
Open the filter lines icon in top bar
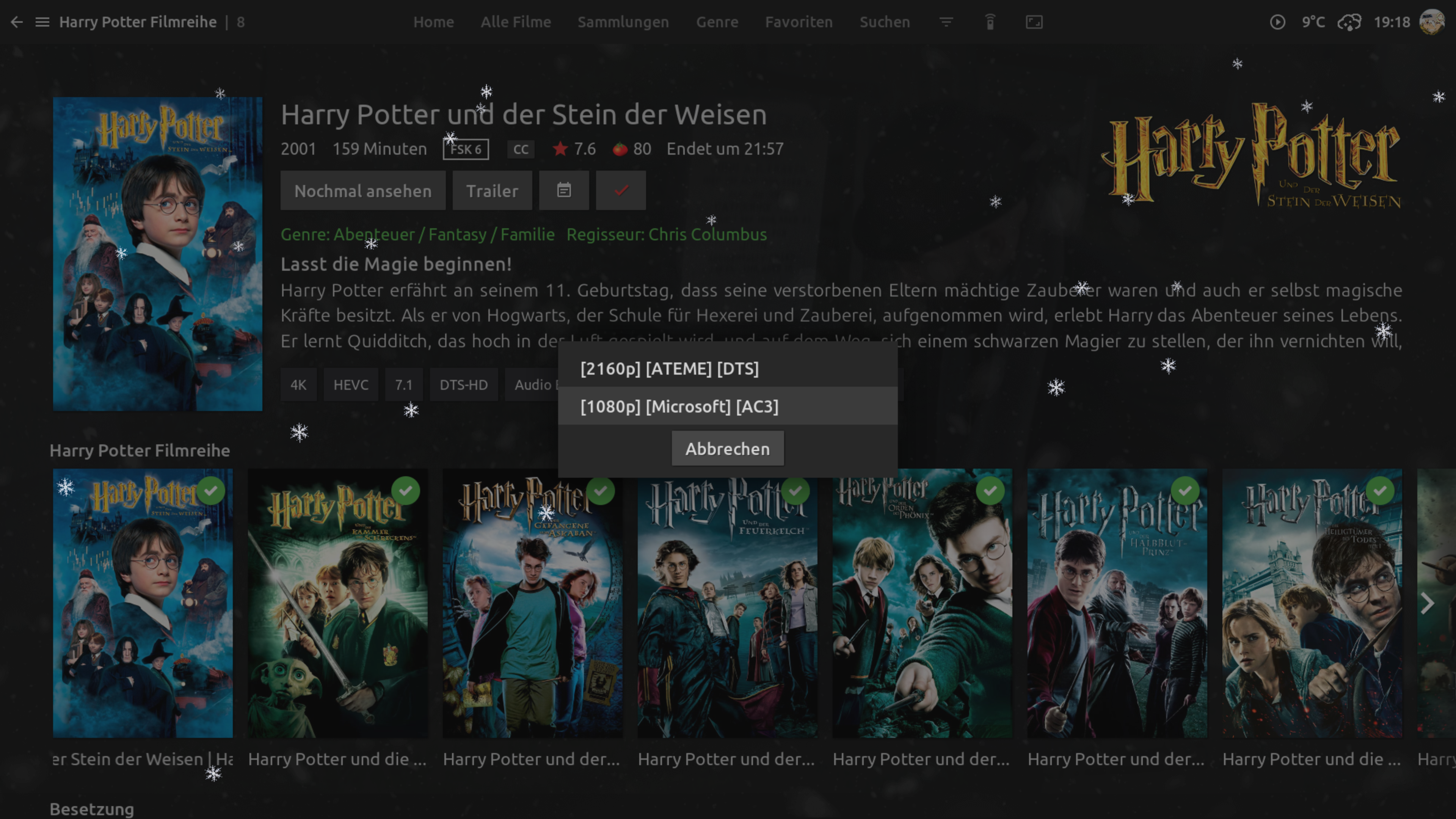[x=946, y=22]
